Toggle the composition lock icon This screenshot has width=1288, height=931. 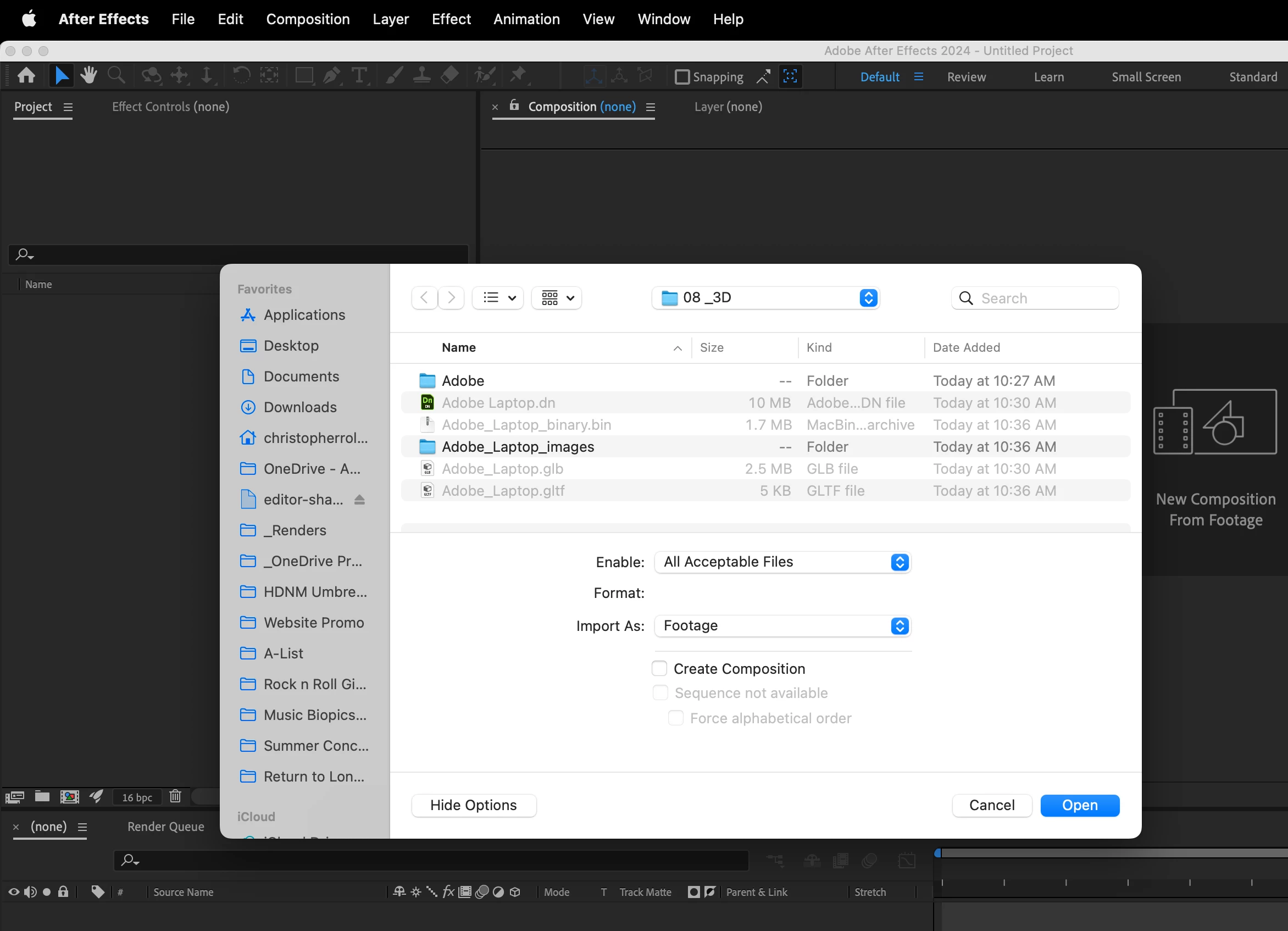click(x=514, y=106)
